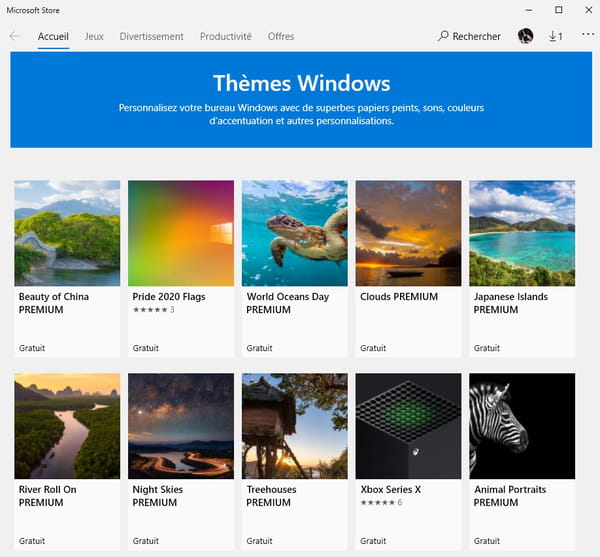Open River Roll On theme thumbnail

pyautogui.click(x=67, y=426)
